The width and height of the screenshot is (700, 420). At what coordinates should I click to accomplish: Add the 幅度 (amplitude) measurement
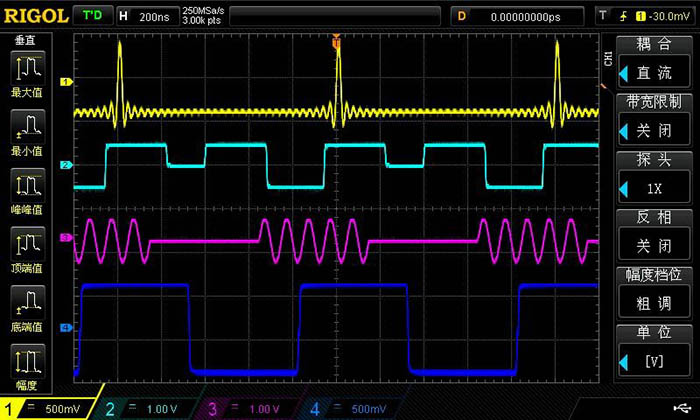pyautogui.click(x=25, y=365)
